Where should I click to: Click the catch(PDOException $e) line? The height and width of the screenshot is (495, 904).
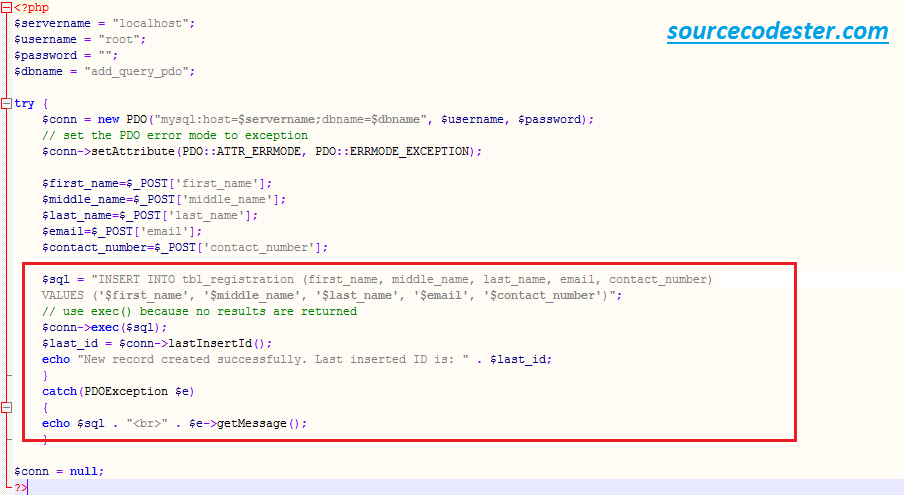tap(118, 391)
